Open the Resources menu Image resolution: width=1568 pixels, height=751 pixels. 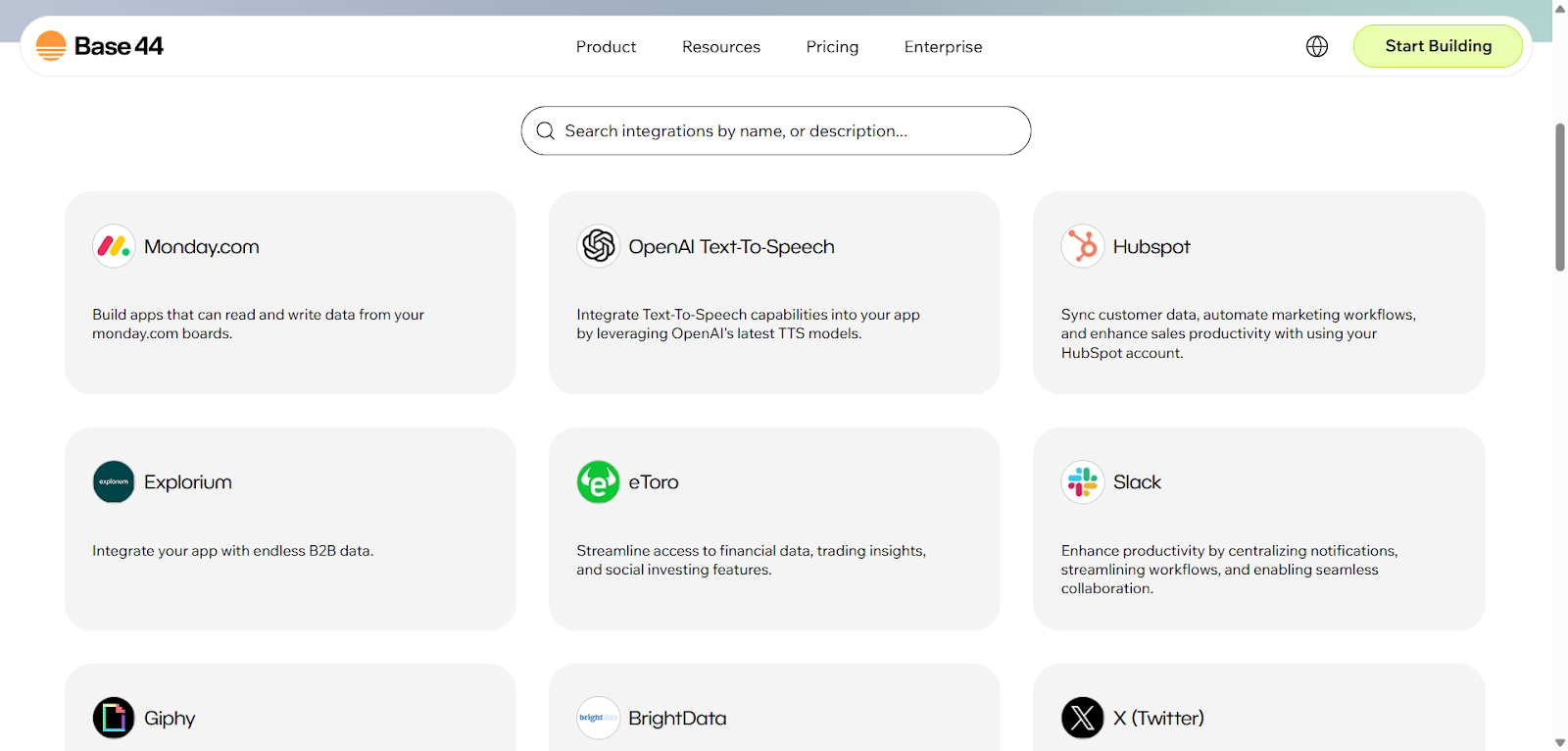[x=721, y=47]
